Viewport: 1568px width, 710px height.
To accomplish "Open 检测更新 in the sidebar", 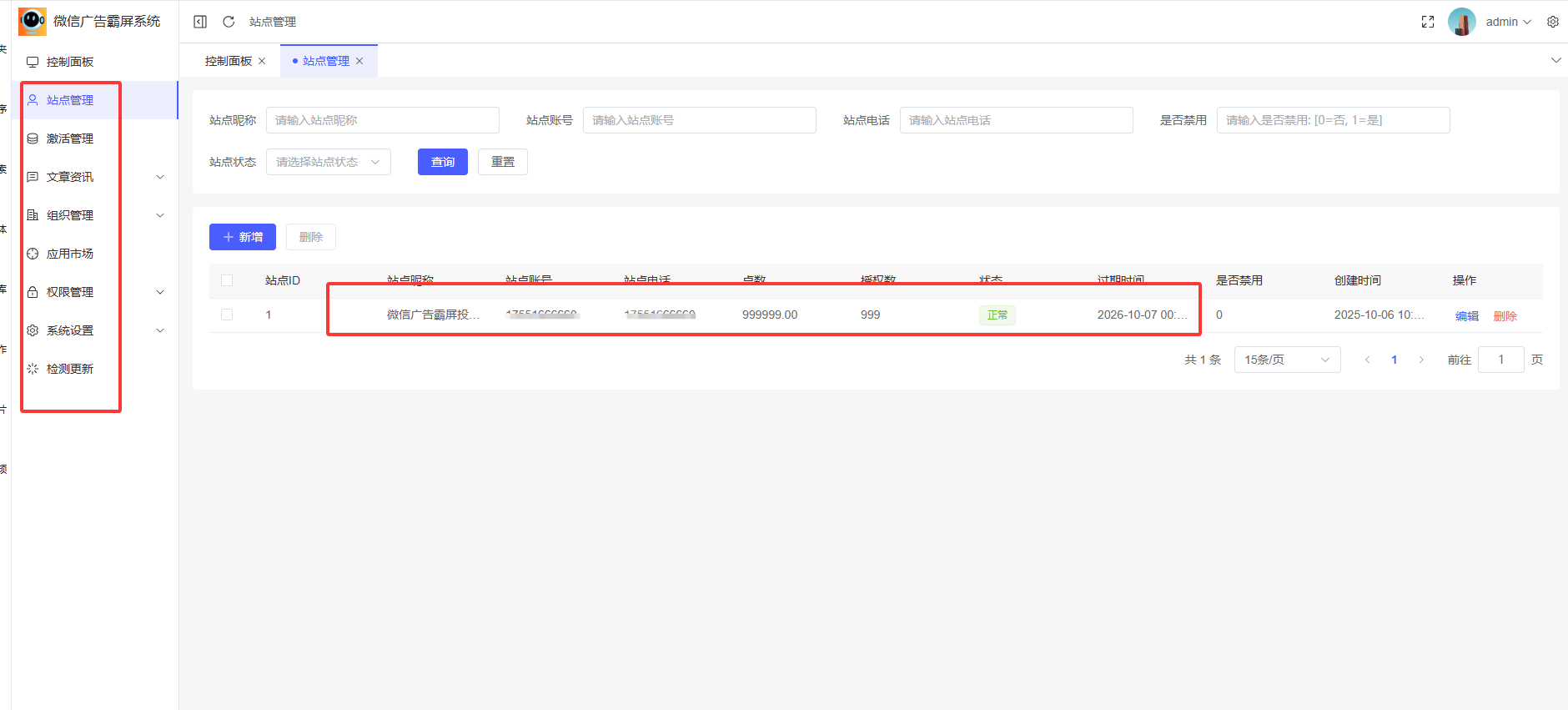I will 70,369.
